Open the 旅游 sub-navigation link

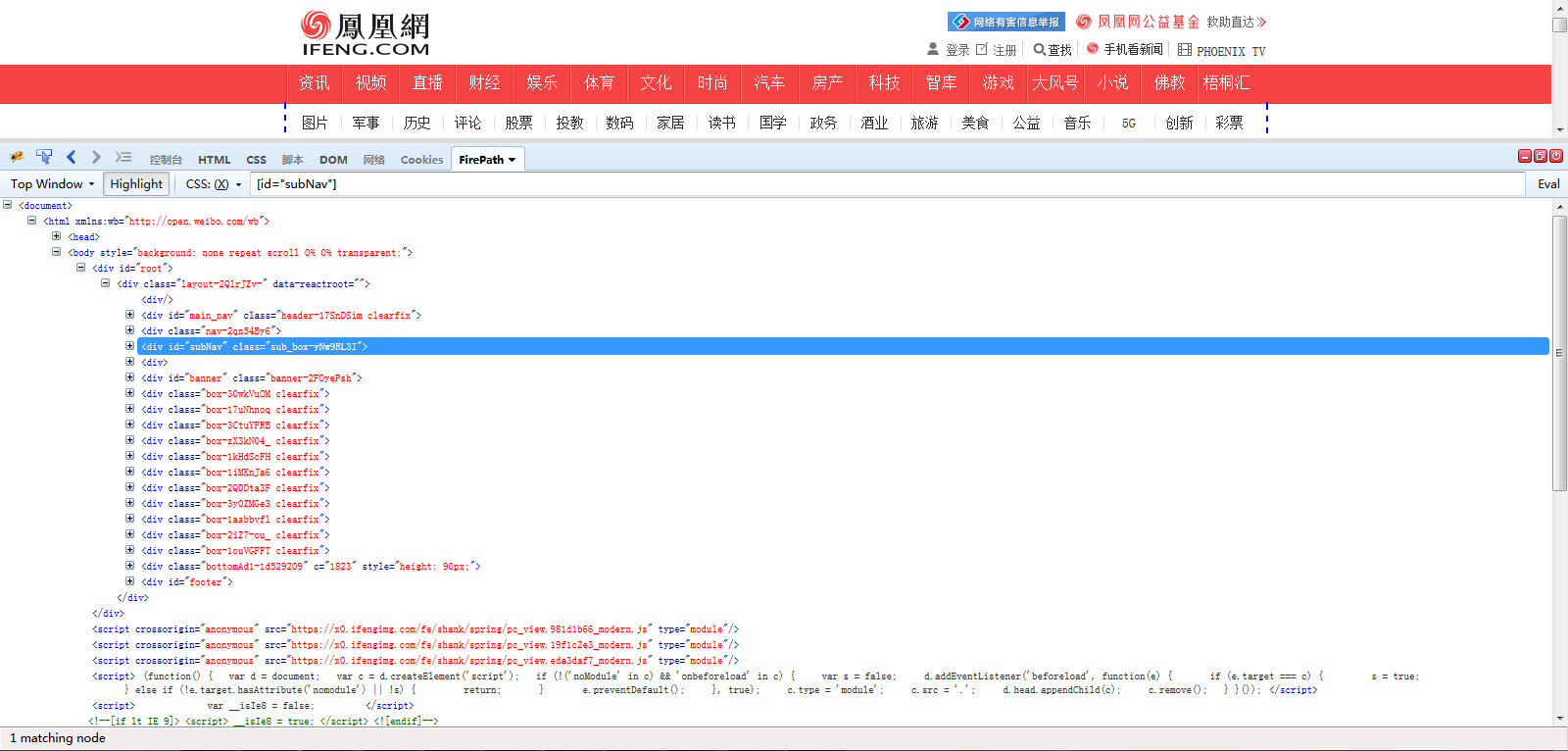pos(924,123)
